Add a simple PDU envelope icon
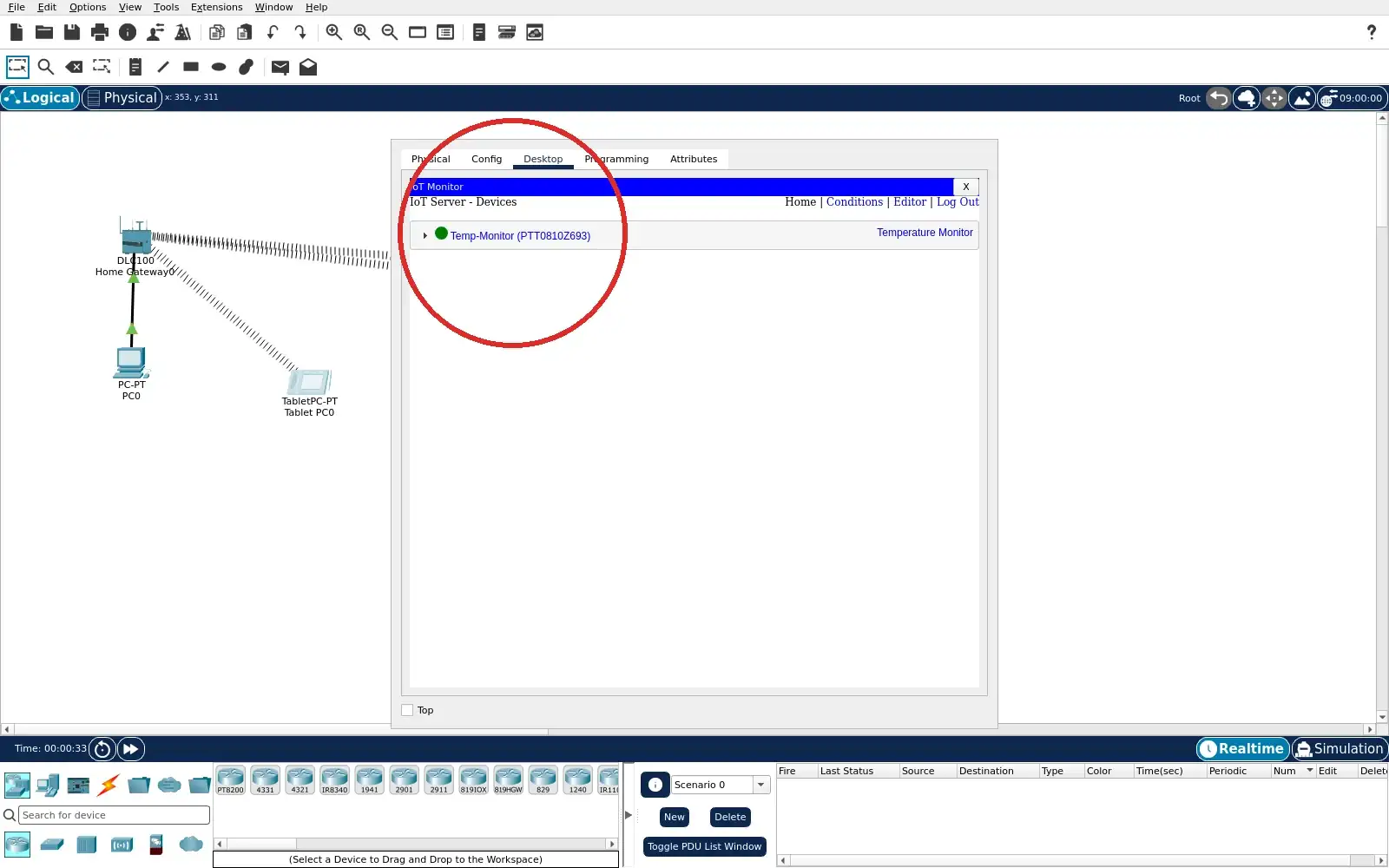Image resolution: width=1389 pixels, height=868 pixels. [x=280, y=67]
